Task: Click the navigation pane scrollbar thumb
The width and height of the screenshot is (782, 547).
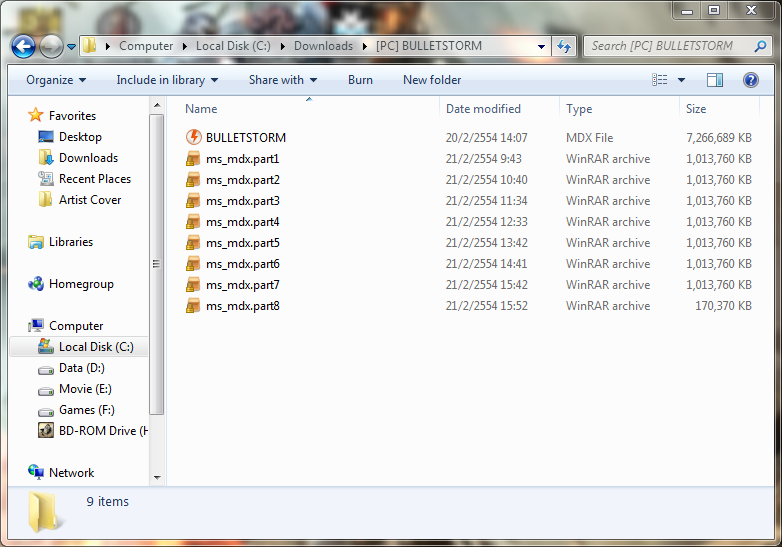Action: [157, 264]
